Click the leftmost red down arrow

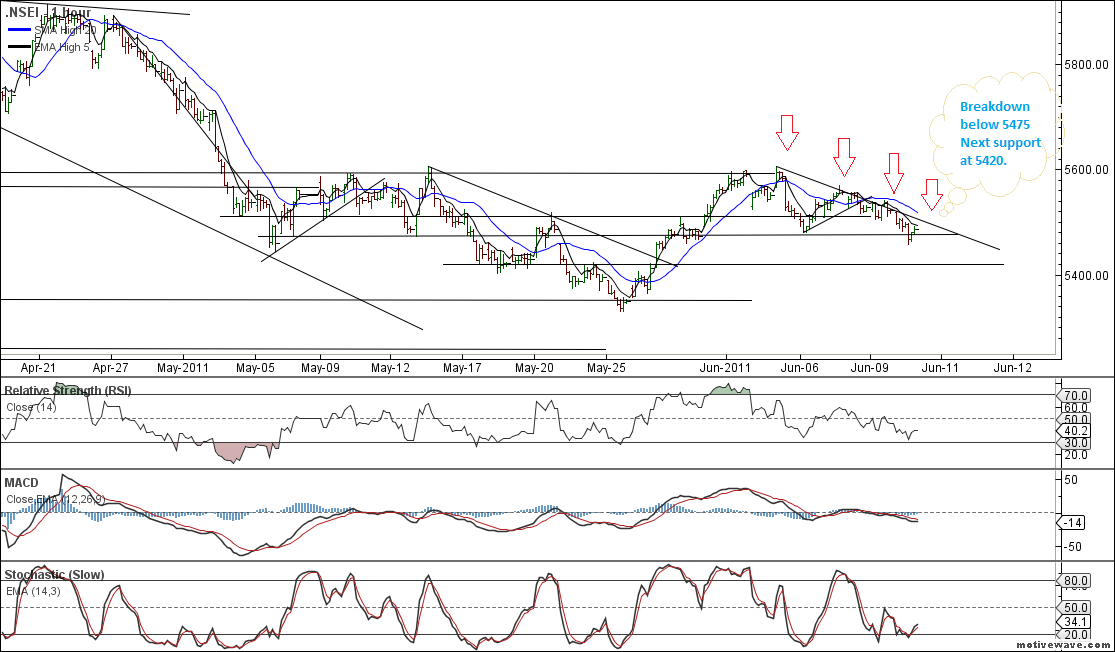click(x=788, y=129)
